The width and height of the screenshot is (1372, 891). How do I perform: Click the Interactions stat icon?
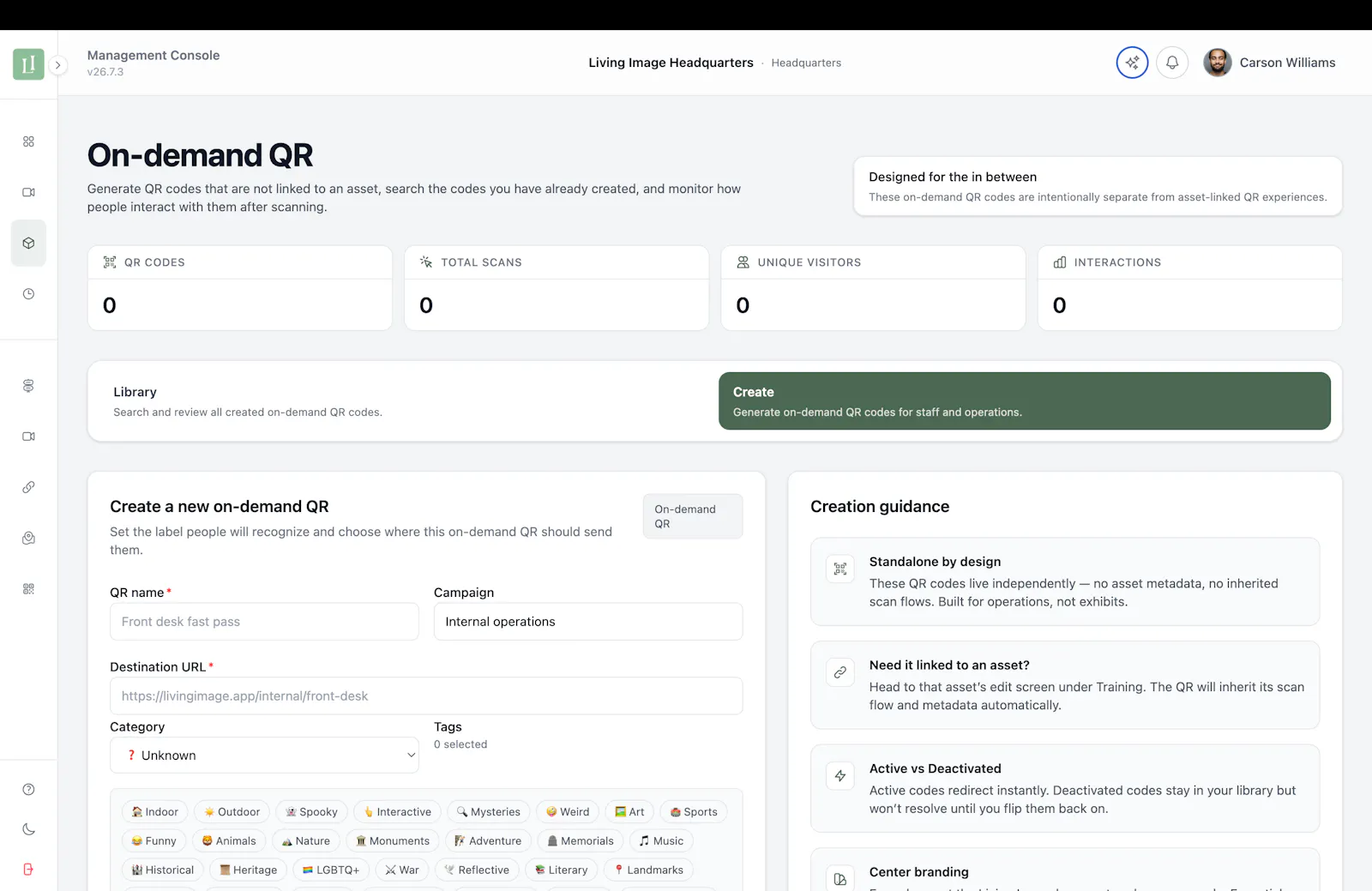[1060, 262]
